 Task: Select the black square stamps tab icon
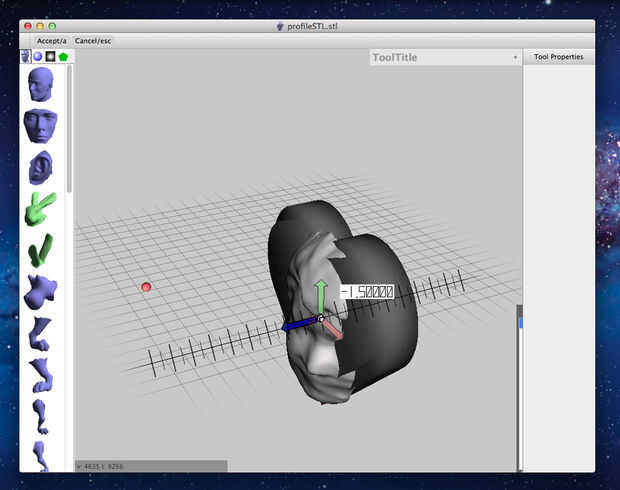[50, 57]
